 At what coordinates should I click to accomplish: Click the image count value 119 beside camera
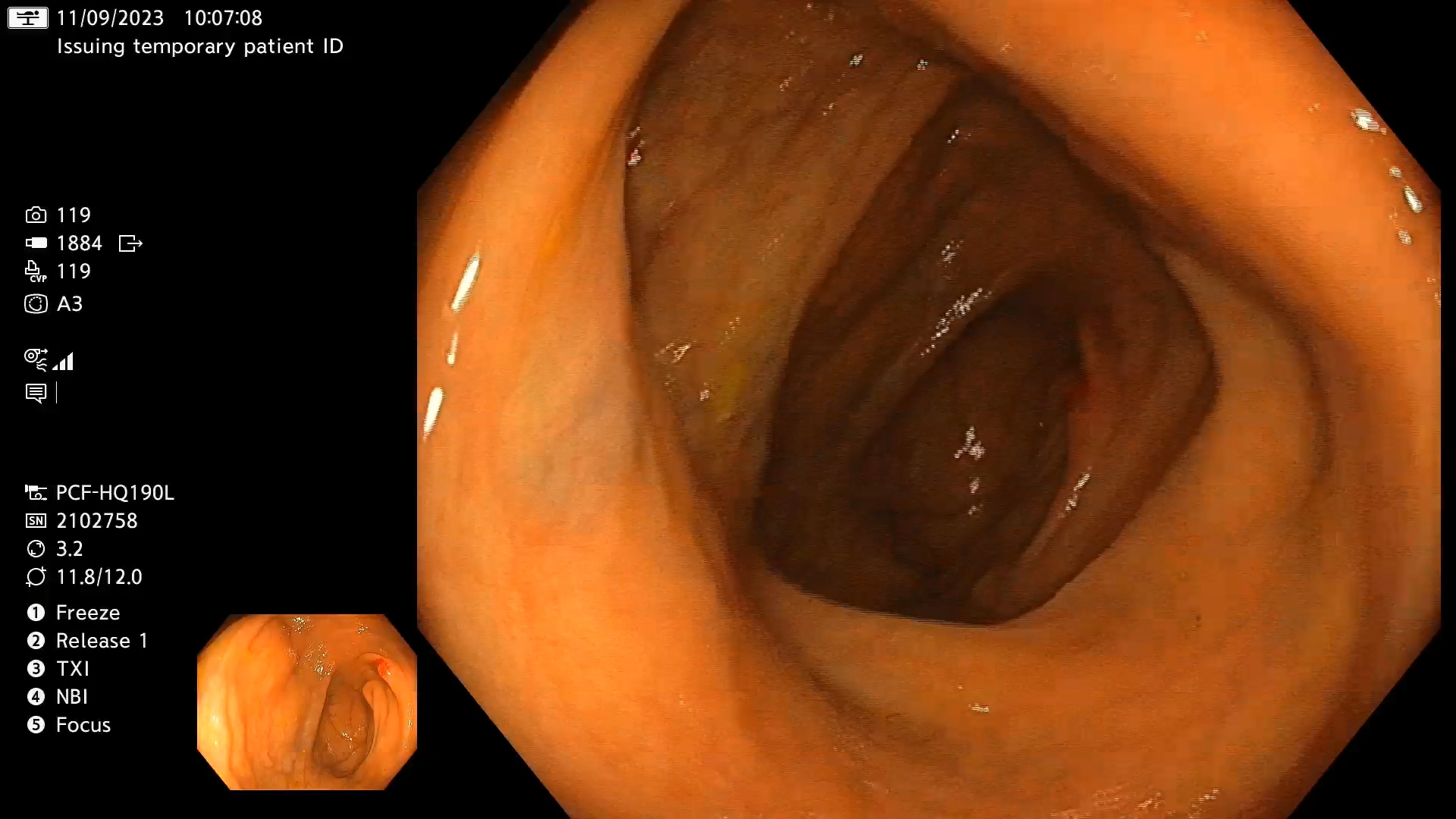(74, 215)
